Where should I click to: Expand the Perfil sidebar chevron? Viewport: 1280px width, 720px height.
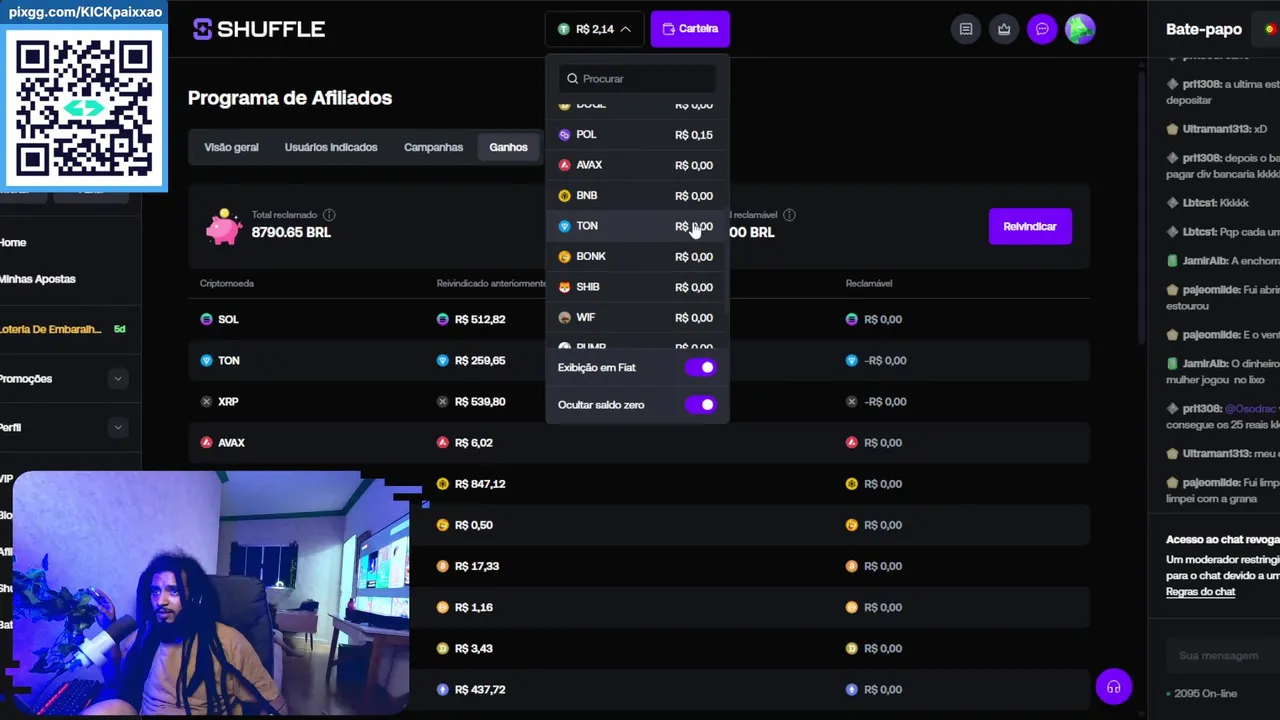point(118,427)
